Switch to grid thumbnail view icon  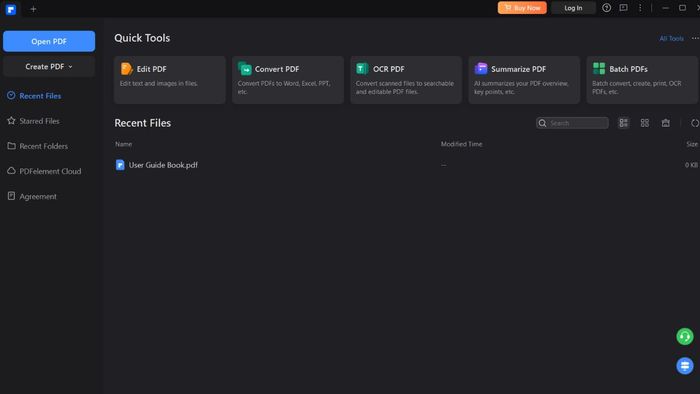[645, 123]
